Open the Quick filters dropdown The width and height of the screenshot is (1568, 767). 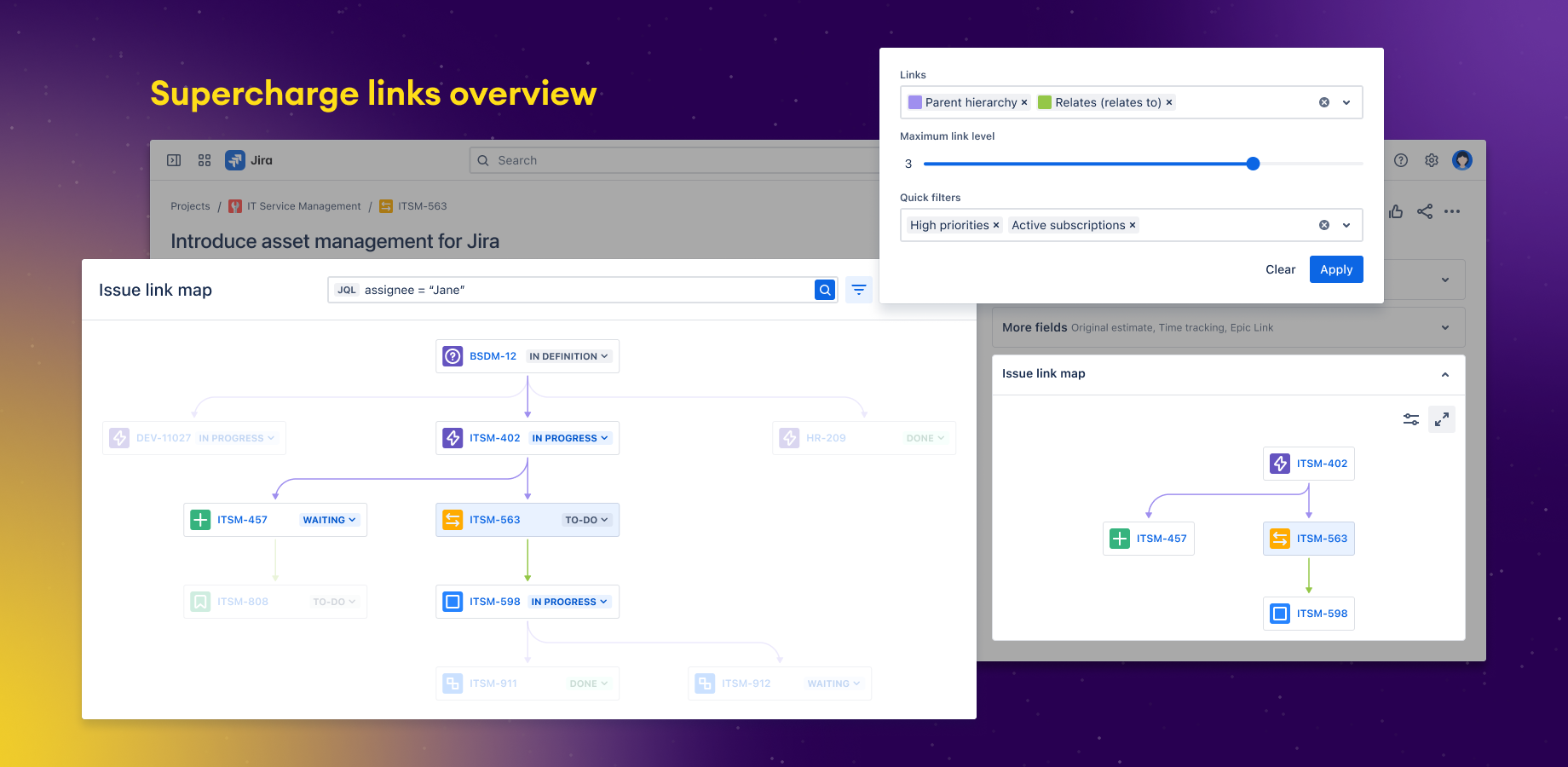coord(1346,225)
